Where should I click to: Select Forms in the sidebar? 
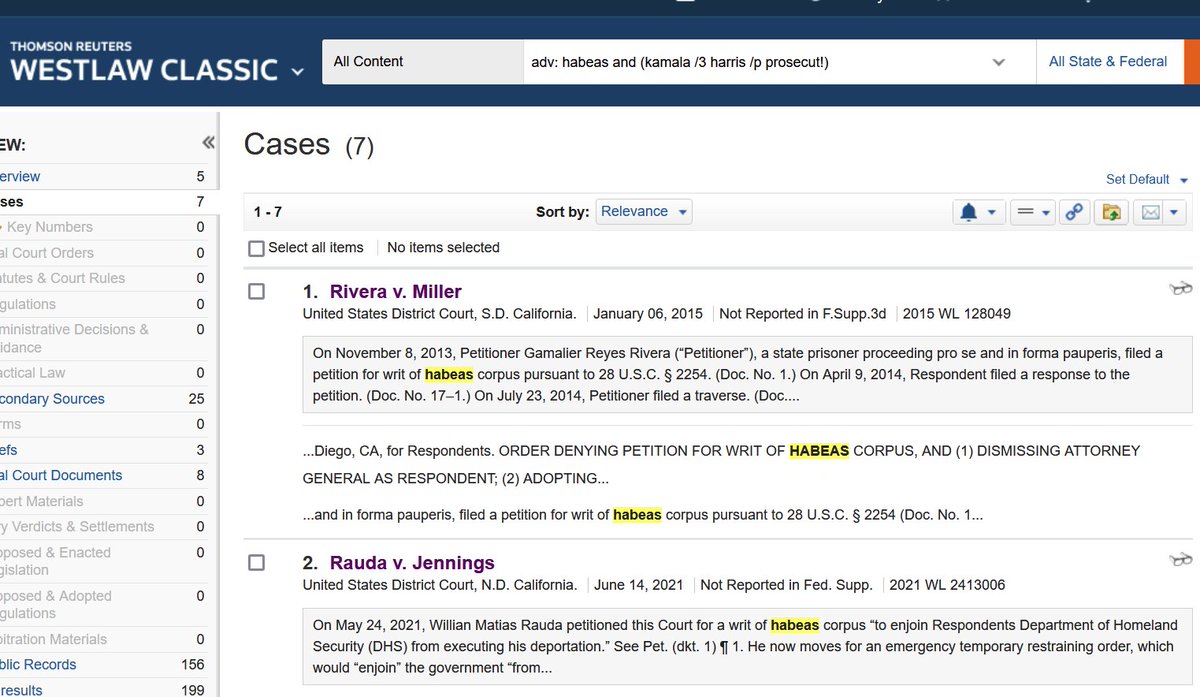coord(10,424)
